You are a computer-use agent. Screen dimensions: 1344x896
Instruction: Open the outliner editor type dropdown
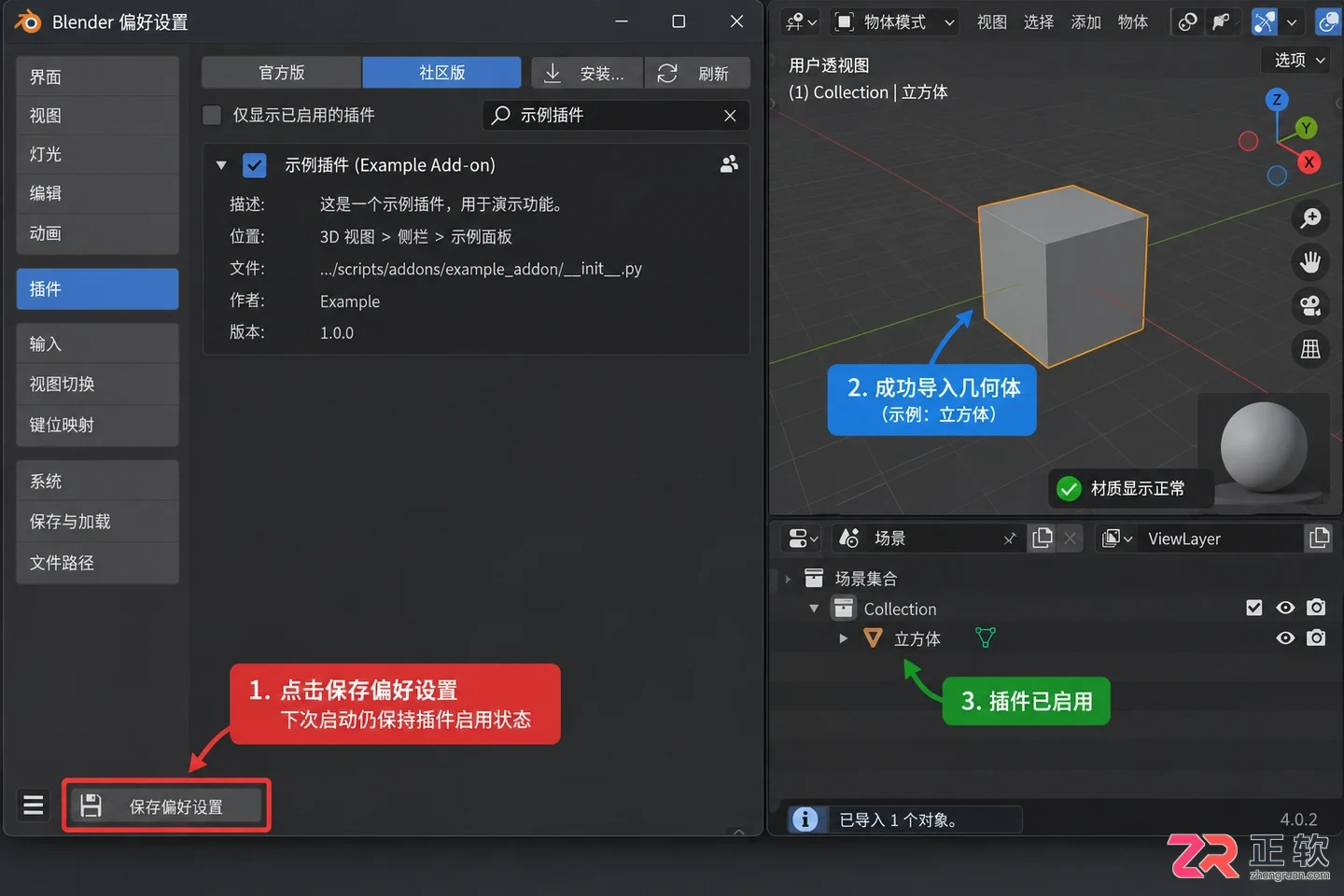tap(803, 539)
